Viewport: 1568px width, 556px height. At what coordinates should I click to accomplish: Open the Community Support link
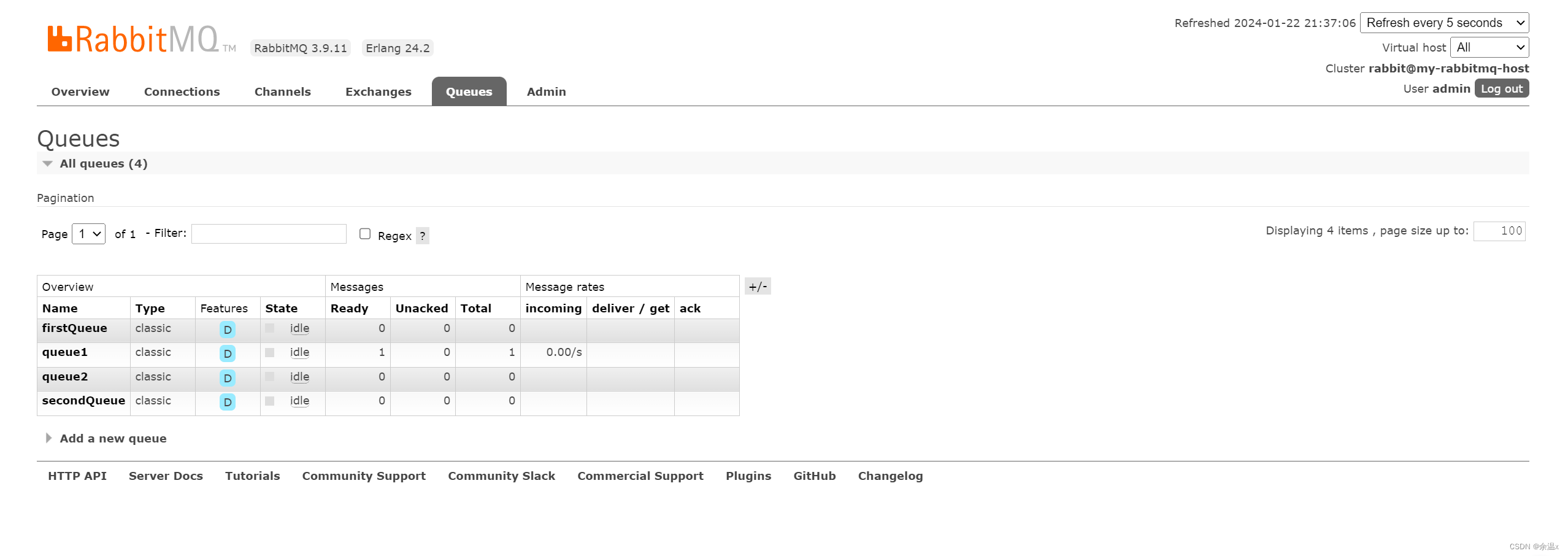(x=364, y=476)
